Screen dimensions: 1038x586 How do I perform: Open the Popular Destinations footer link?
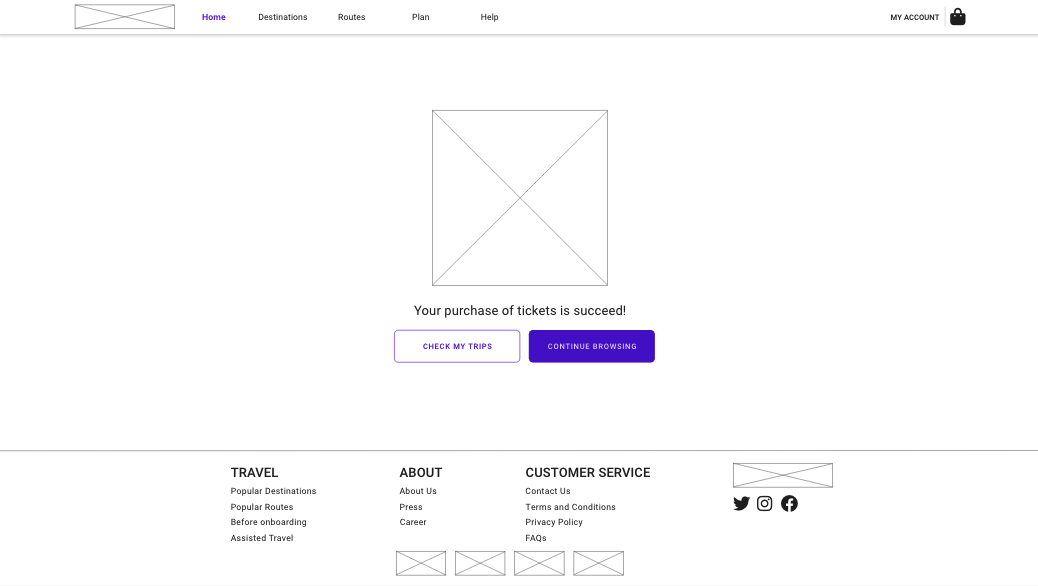click(x=273, y=491)
